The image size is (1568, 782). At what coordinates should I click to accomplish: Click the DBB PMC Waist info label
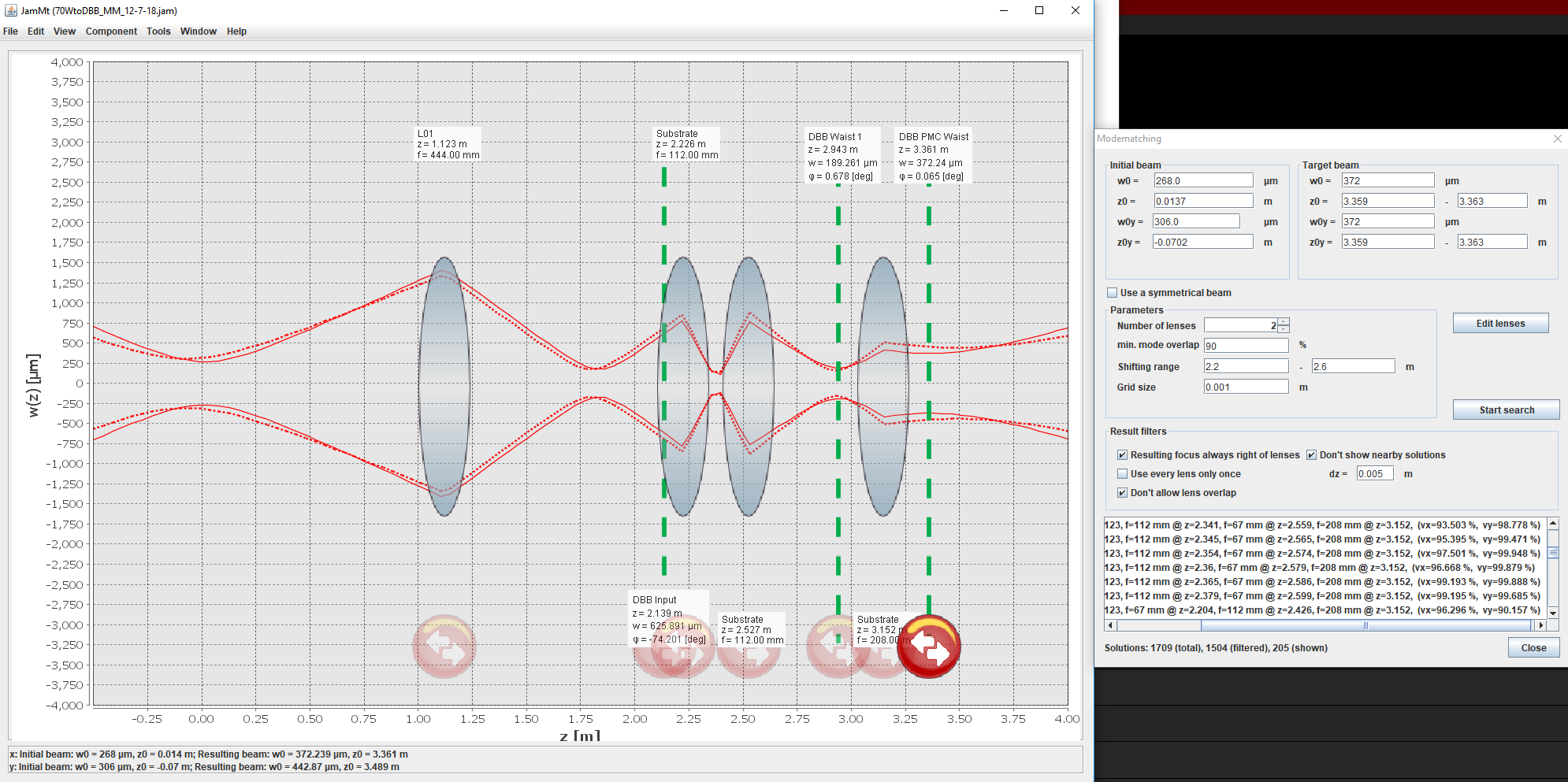click(933, 156)
